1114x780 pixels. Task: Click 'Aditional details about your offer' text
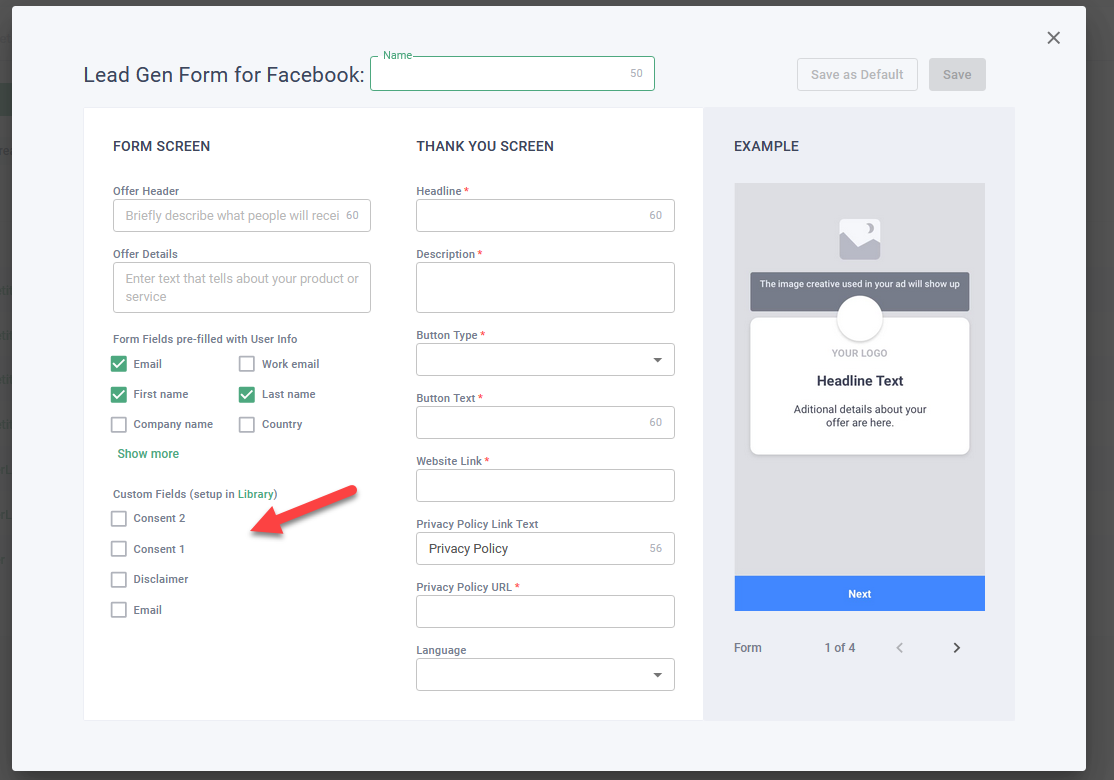click(x=860, y=416)
